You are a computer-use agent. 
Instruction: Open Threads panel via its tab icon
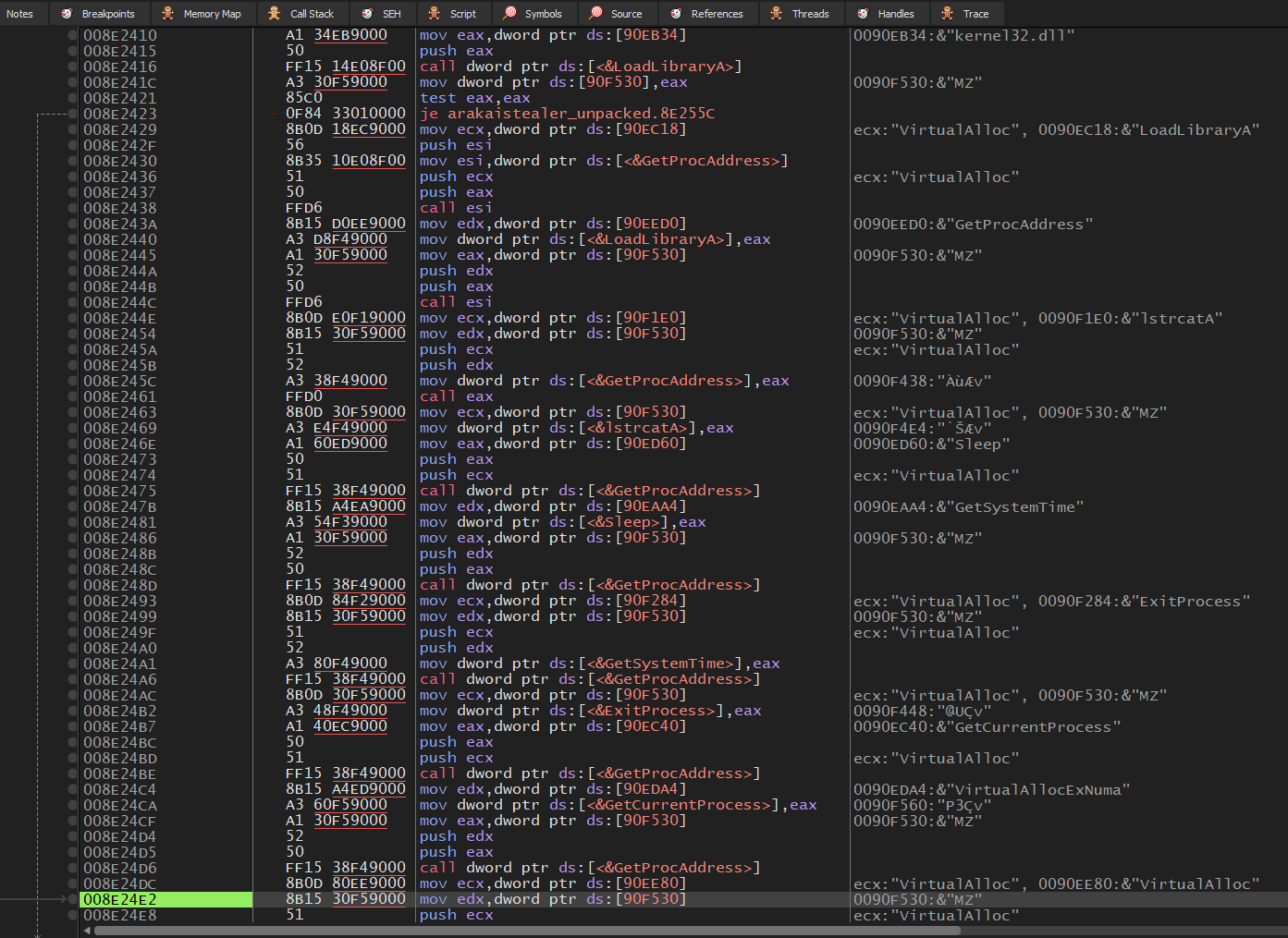(777, 13)
